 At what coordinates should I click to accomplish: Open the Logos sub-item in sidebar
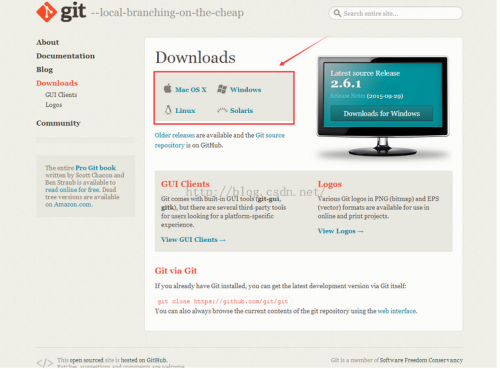pyautogui.click(x=54, y=105)
